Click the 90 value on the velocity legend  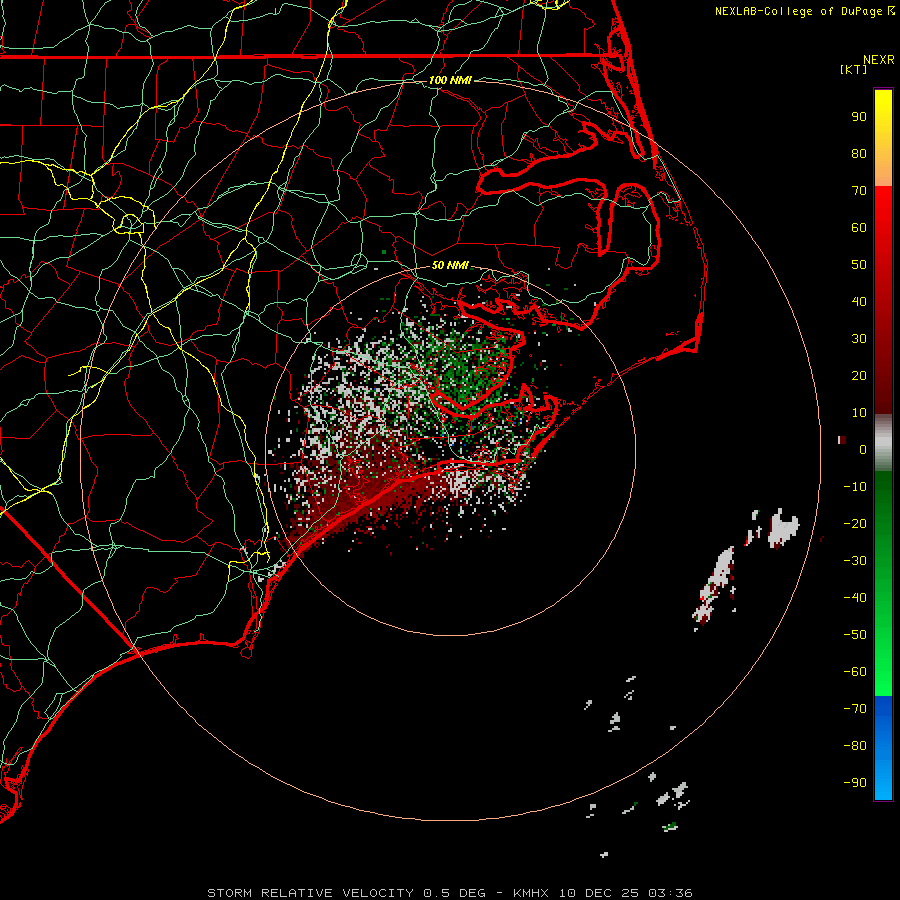pos(858,116)
